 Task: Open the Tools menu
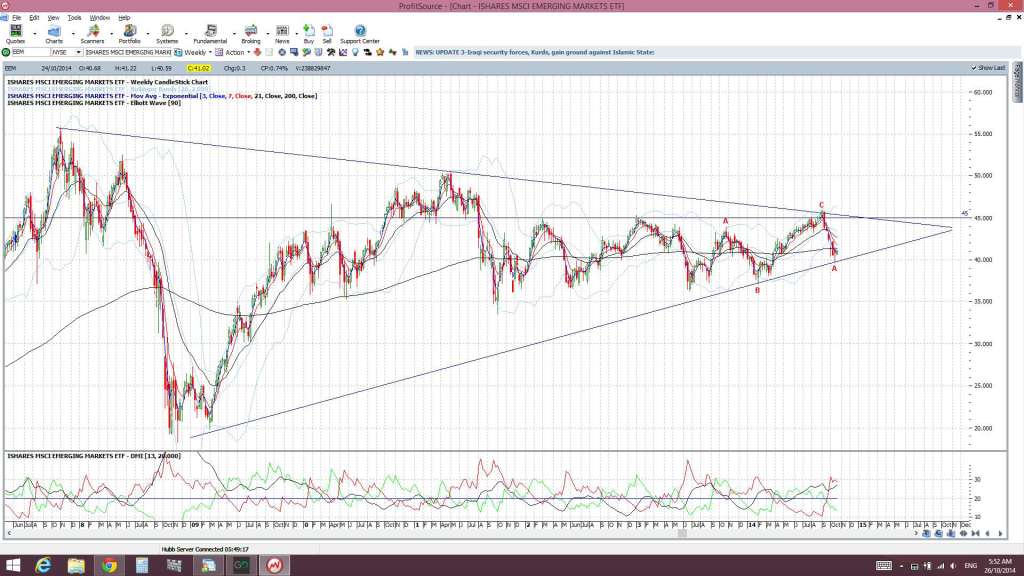tap(74, 18)
